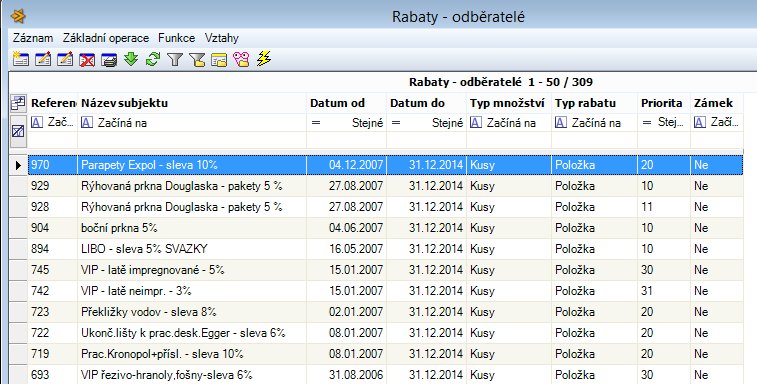Open the plain funnel filter icon

(x=175, y=59)
